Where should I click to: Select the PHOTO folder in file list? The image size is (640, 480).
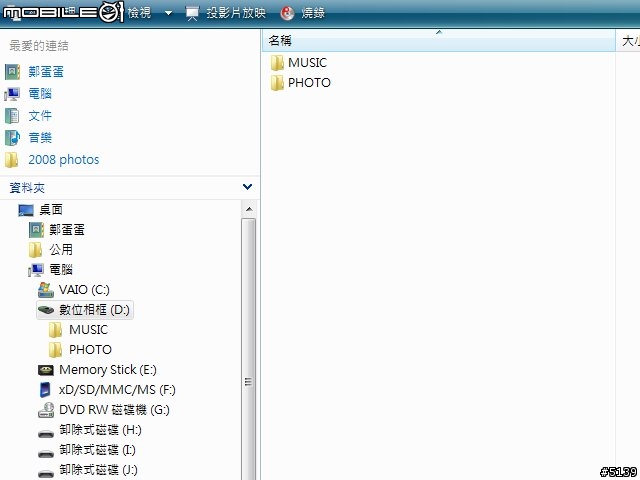pos(309,83)
